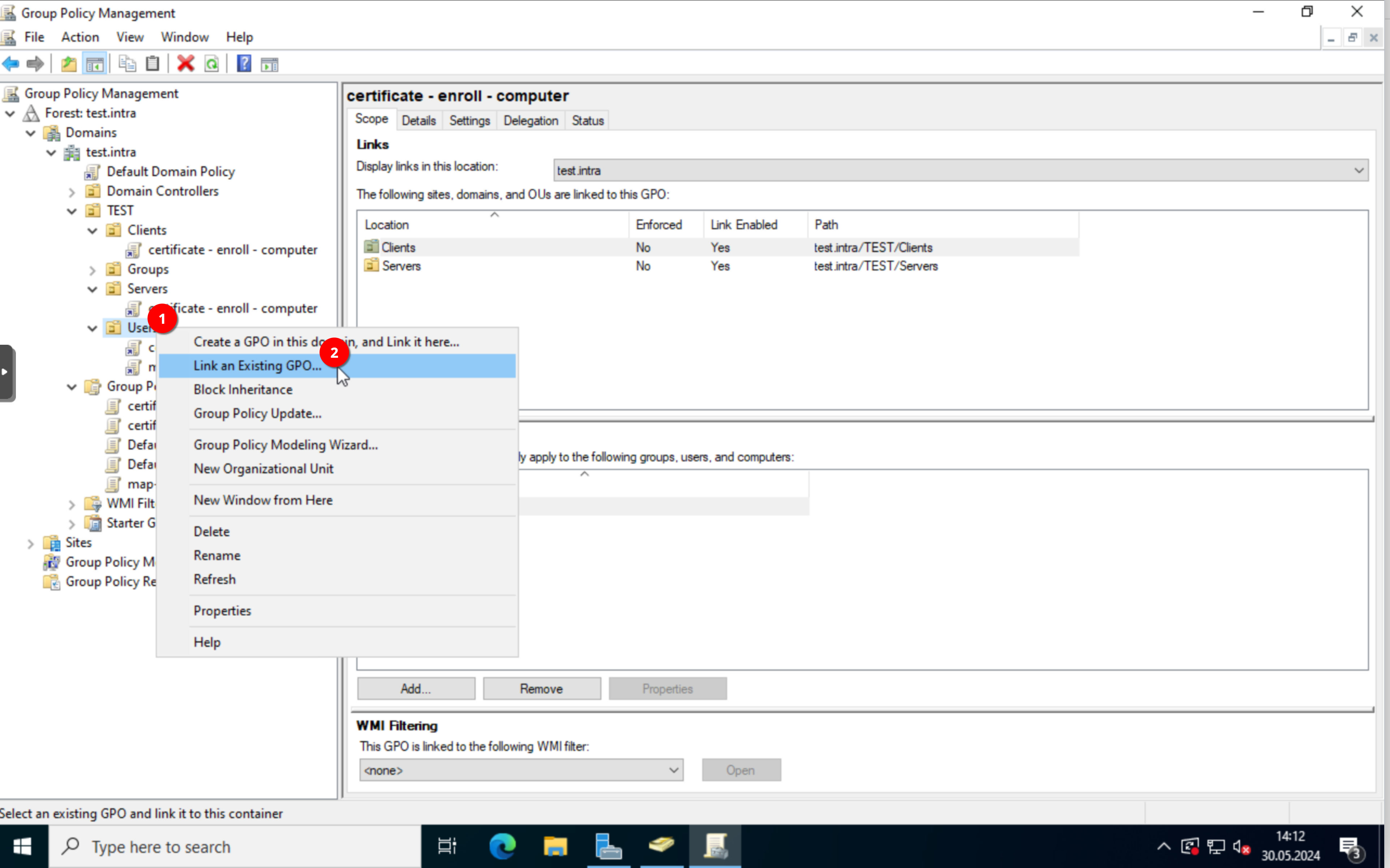The image size is (1390, 868).
Task: Select certificate - enroll - computer link under Clients
Action: point(232,250)
